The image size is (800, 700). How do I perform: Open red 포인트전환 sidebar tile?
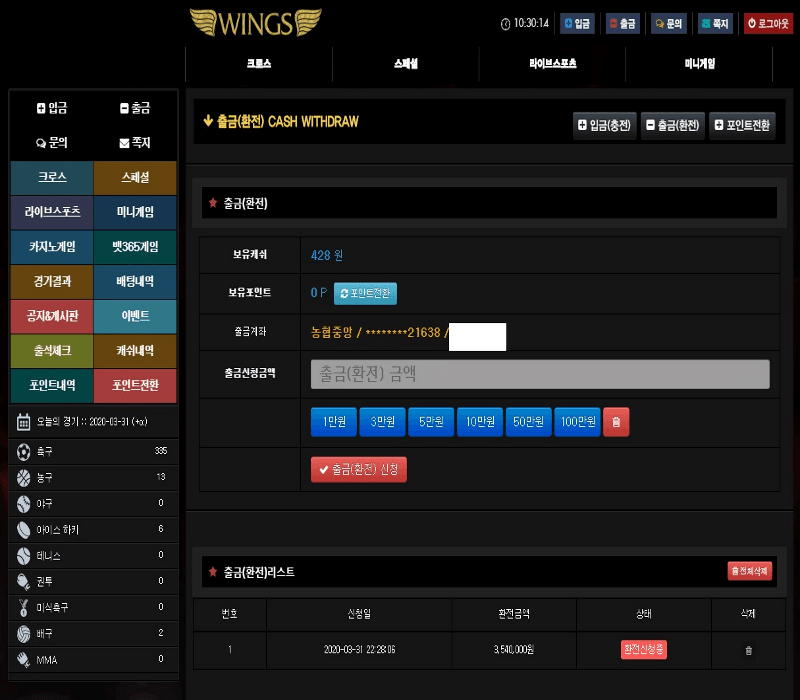(135, 386)
